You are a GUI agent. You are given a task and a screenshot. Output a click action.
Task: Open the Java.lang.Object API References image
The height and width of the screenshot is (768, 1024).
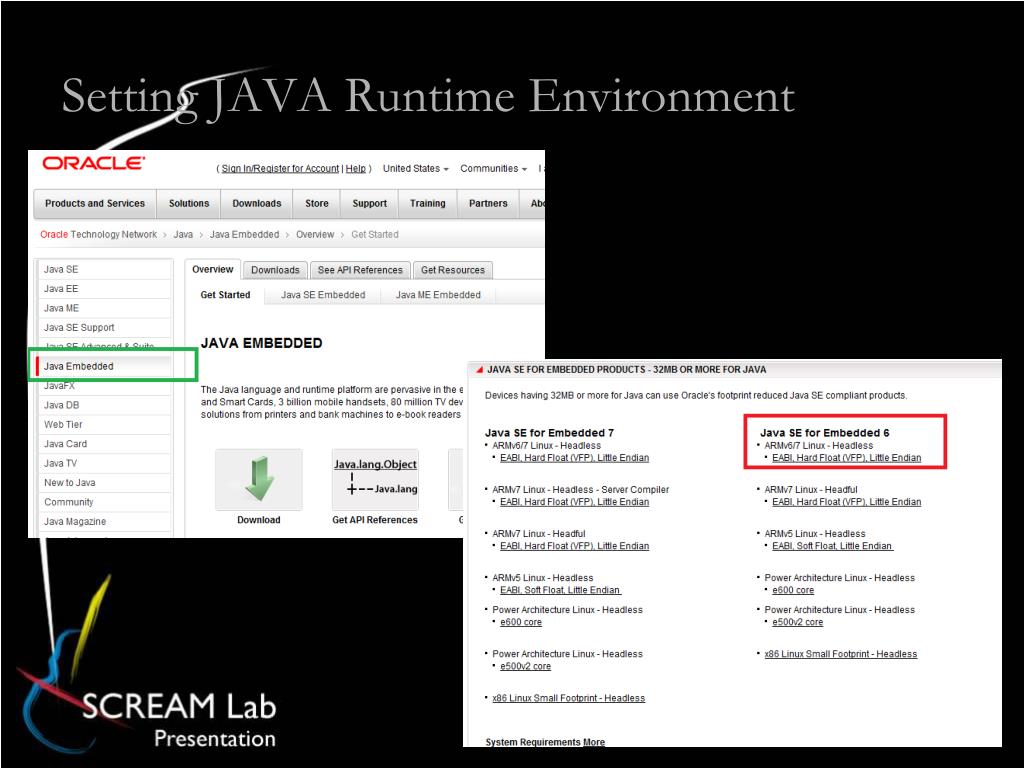pyautogui.click(x=375, y=479)
